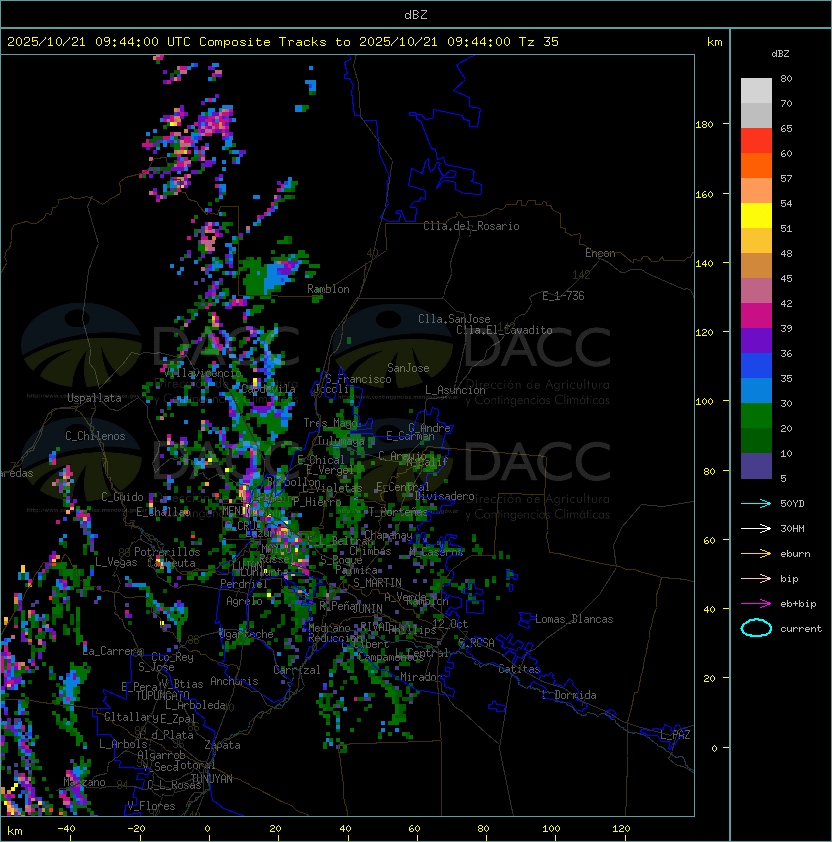Select the bright green 20-30 dBZ color band
This screenshot has width=832, height=842.
756,416
